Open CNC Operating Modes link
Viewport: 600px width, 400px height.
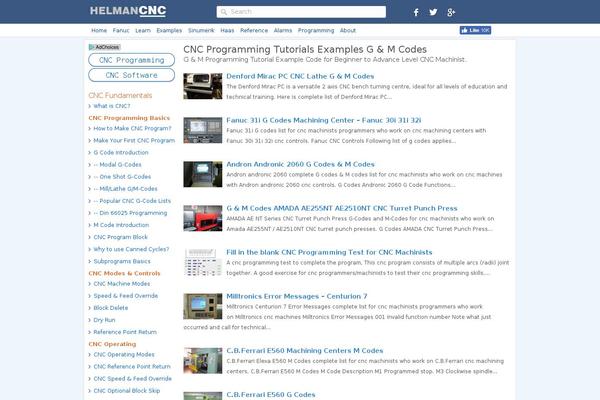tap(124, 354)
